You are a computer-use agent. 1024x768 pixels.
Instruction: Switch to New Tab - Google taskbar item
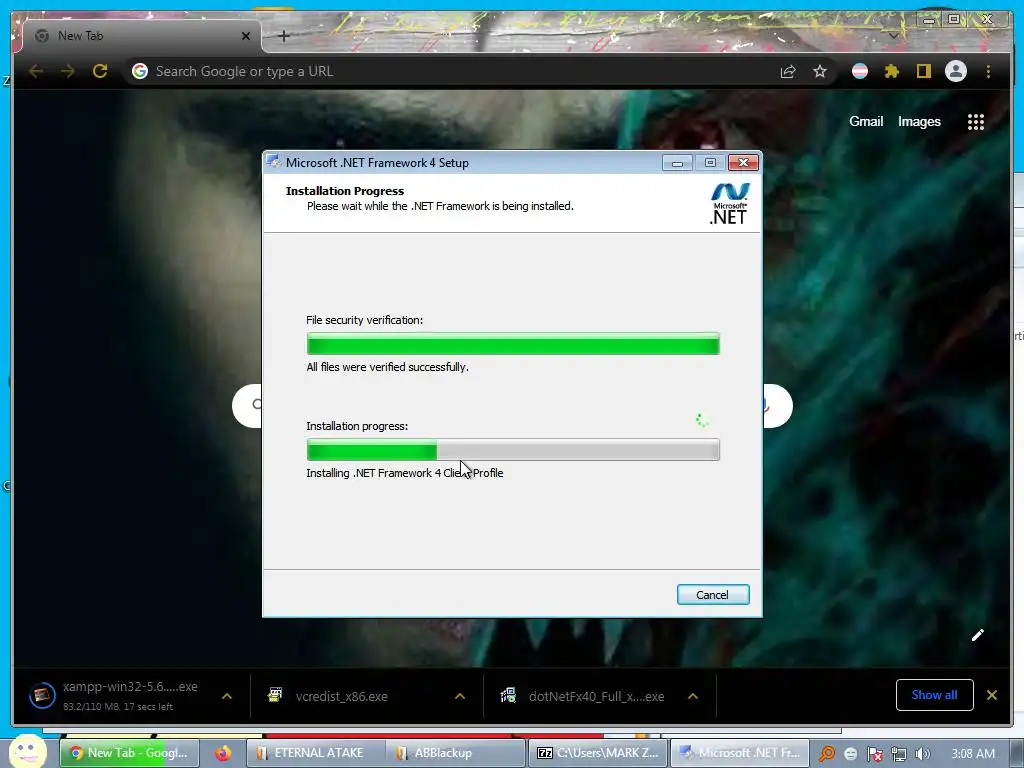click(129, 753)
